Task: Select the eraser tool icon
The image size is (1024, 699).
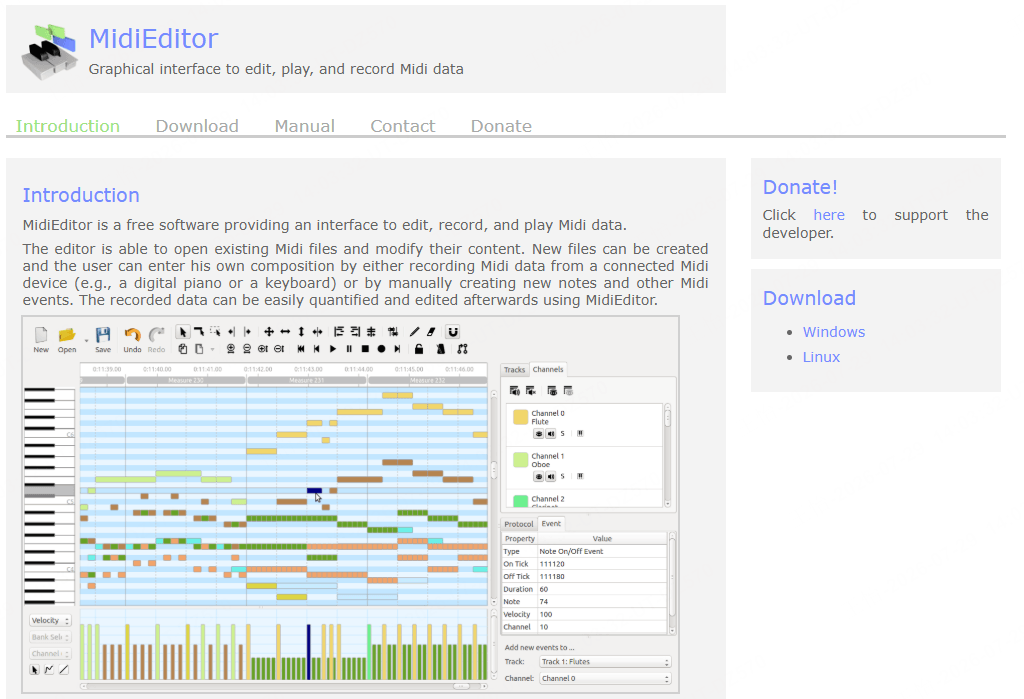Action: 431,332
